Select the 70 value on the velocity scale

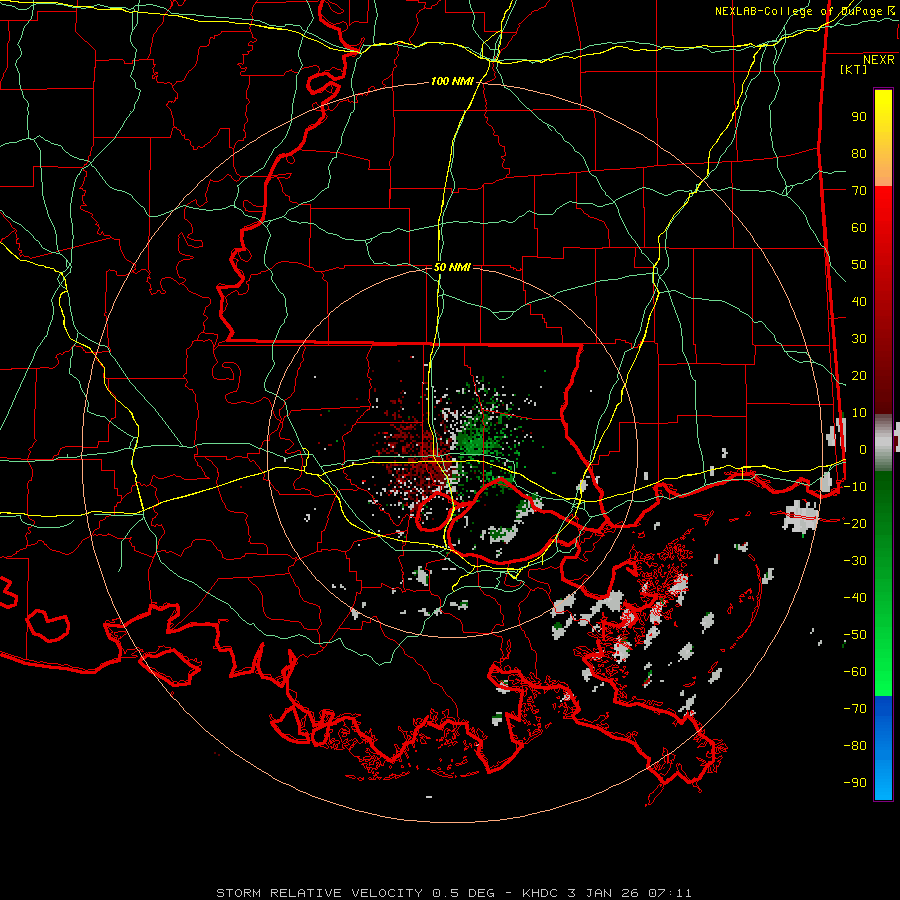[x=859, y=191]
